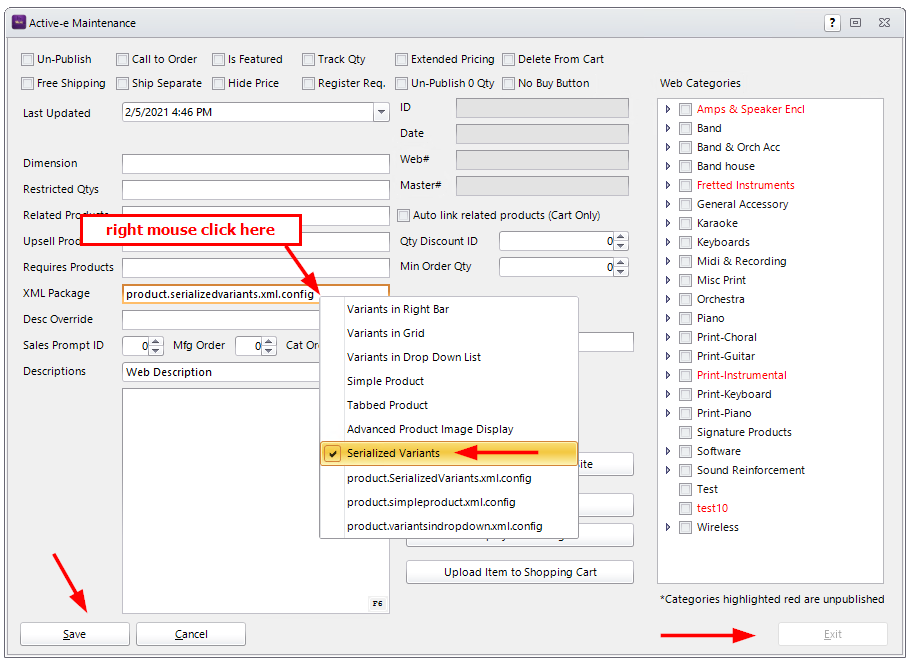Viewport: 912px width, 667px height.
Task: Toggle Auto link related products checkbox
Action: (403, 215)
